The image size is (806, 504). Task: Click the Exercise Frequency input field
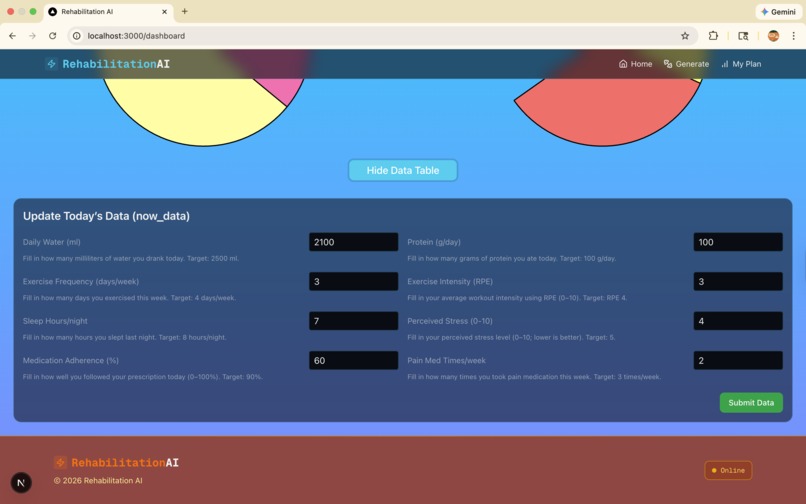pos(354,281)
